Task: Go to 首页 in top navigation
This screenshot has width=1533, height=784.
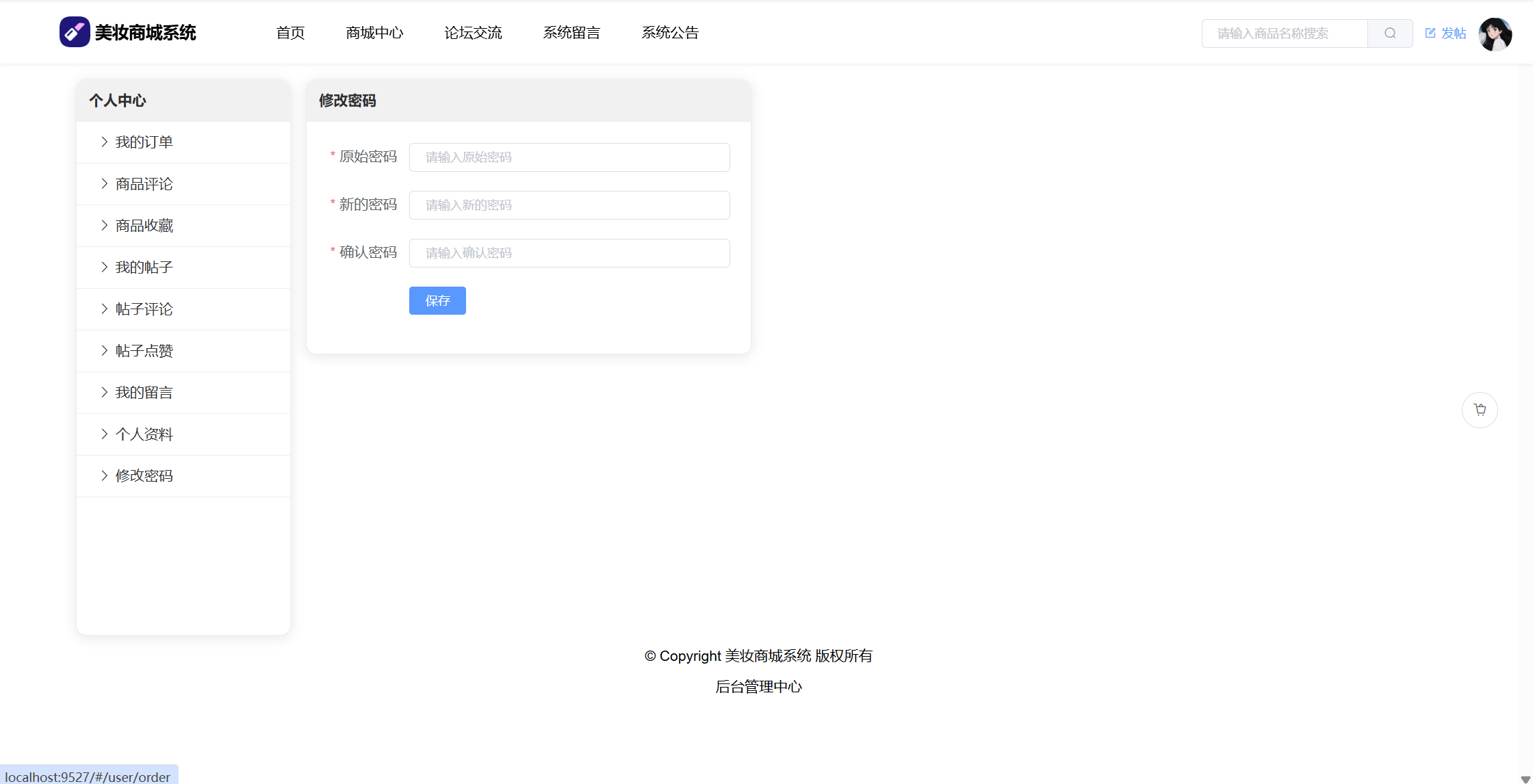Action: click(290, 33)
